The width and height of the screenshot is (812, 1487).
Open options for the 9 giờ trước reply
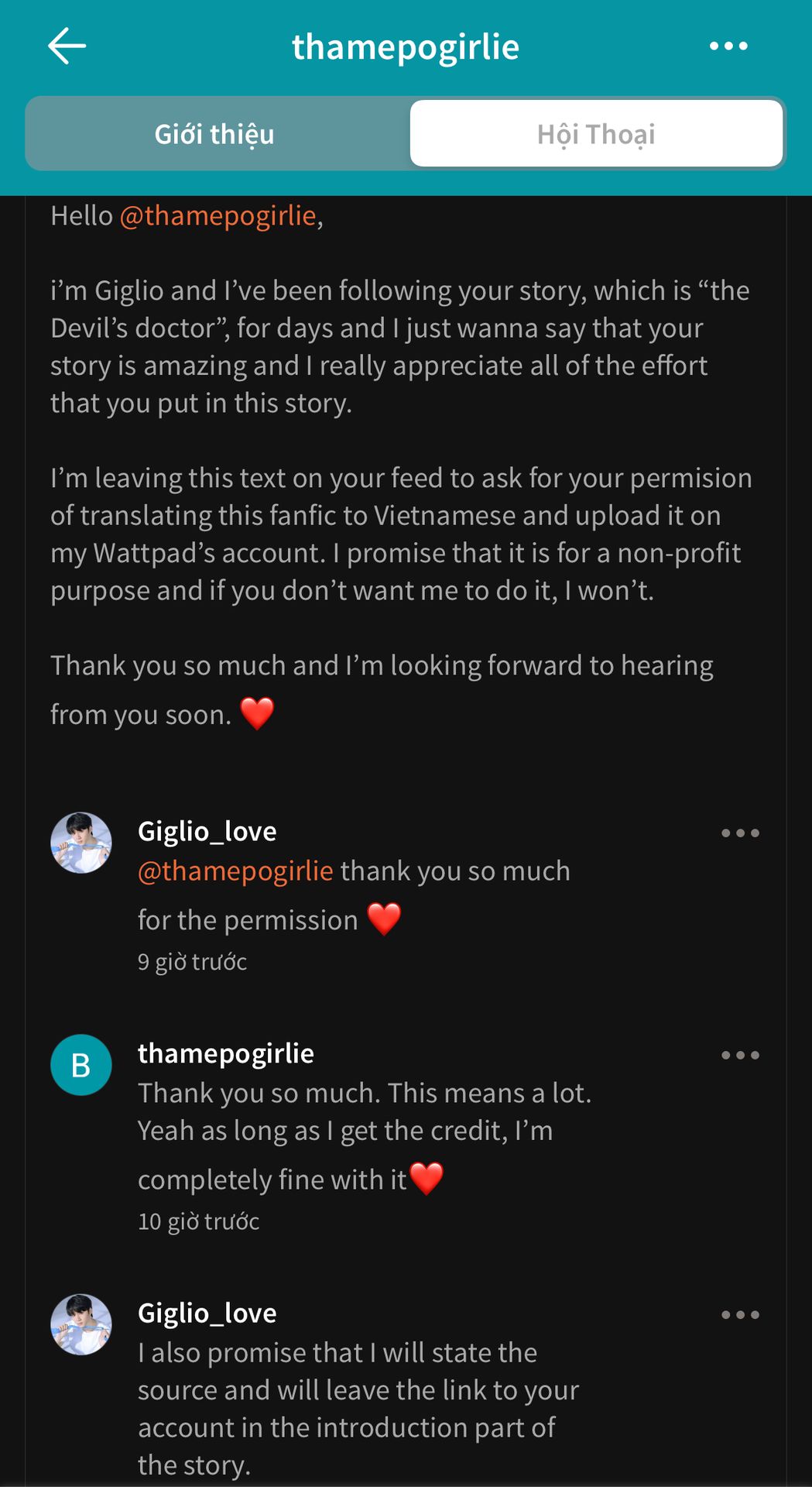[x=740, y=833]
